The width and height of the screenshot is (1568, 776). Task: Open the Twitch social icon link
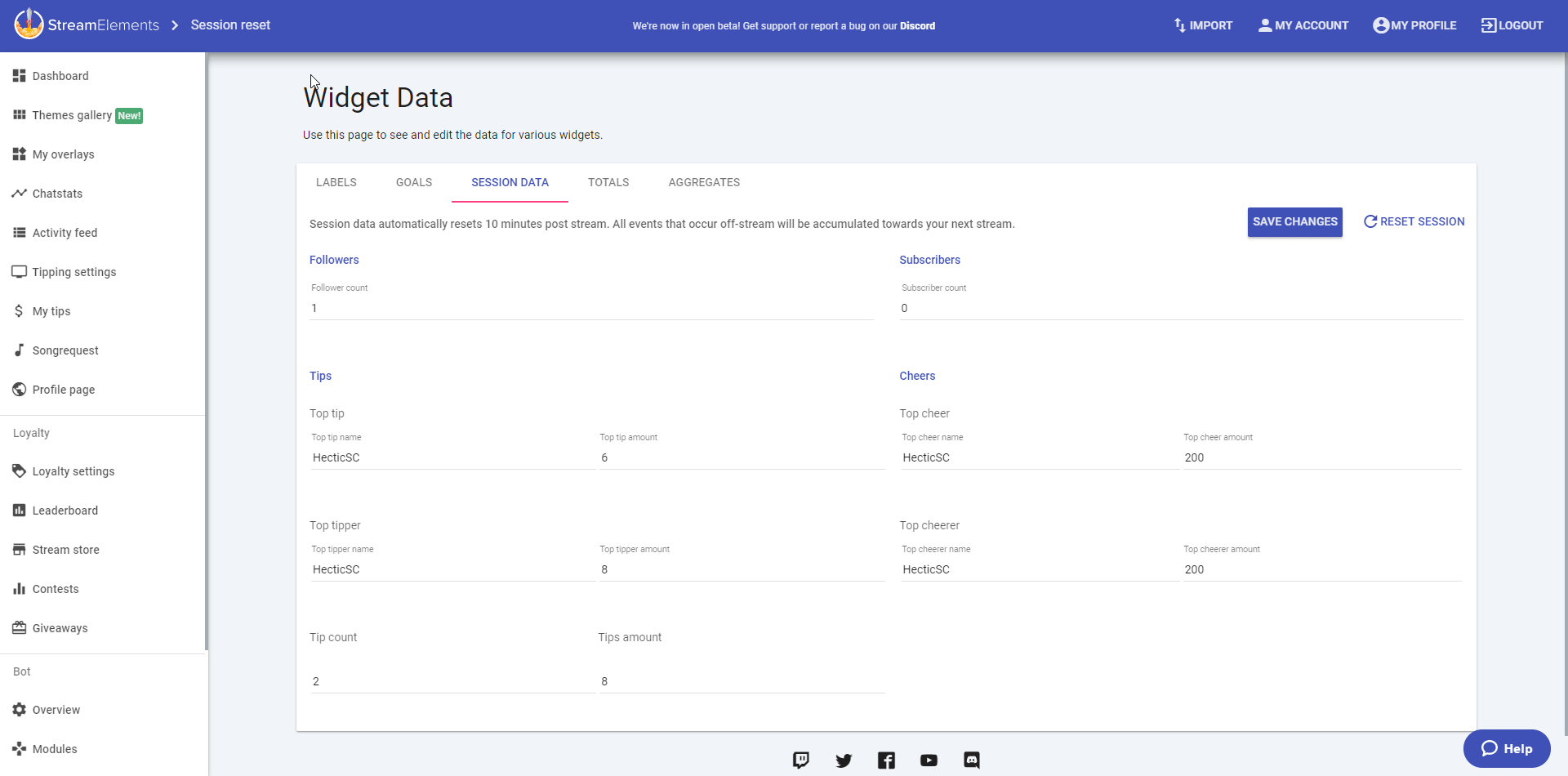click(x=801, y=760)
